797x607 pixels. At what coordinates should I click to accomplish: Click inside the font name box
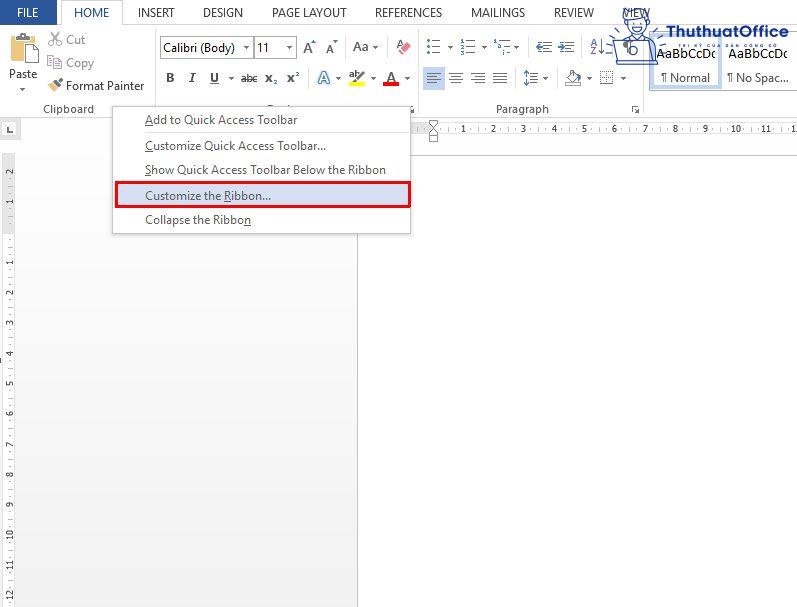point(200,48)
